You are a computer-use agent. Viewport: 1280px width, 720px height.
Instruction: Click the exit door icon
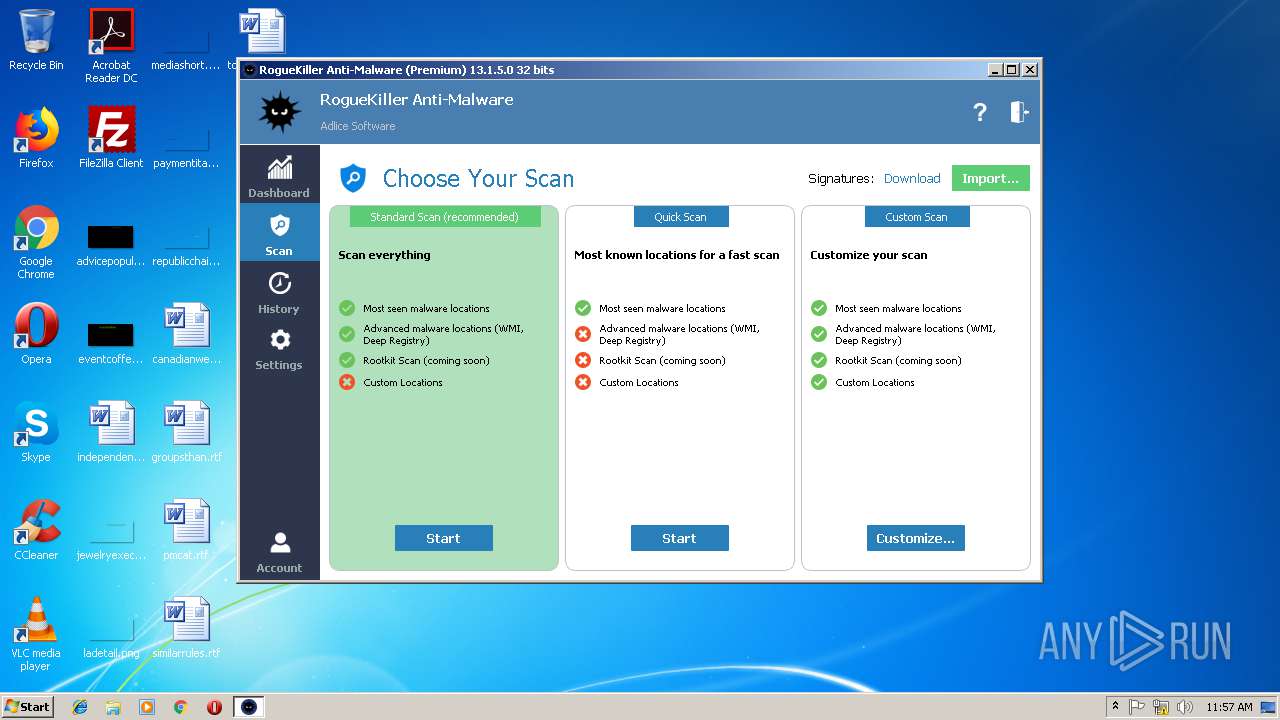click(1019, 112)
